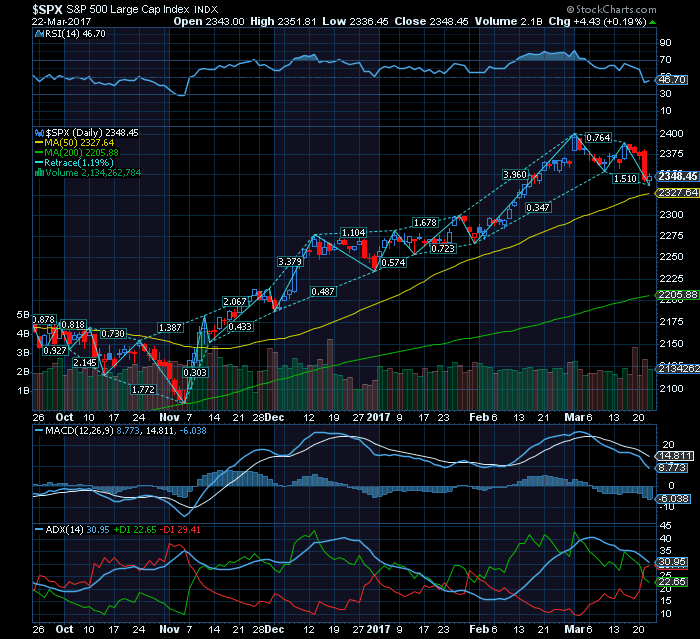
Task: Click the ADX(14) legend line marker
Action: [39, 530]
